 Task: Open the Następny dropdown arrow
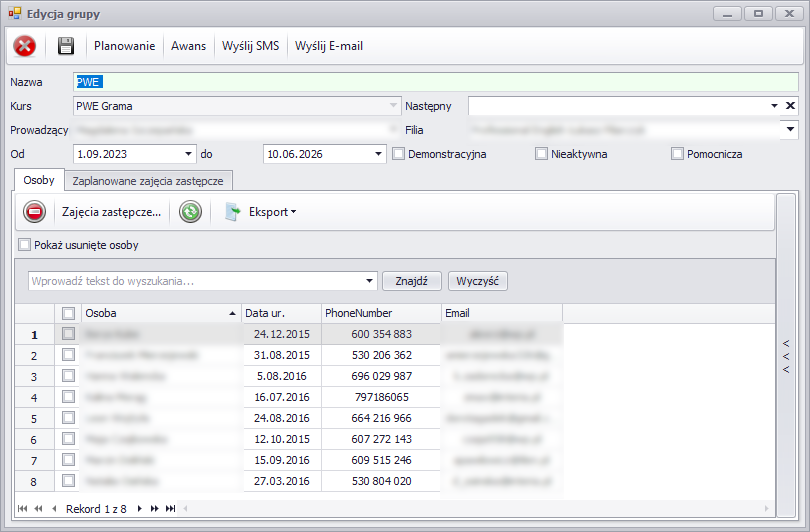point(774,106)
